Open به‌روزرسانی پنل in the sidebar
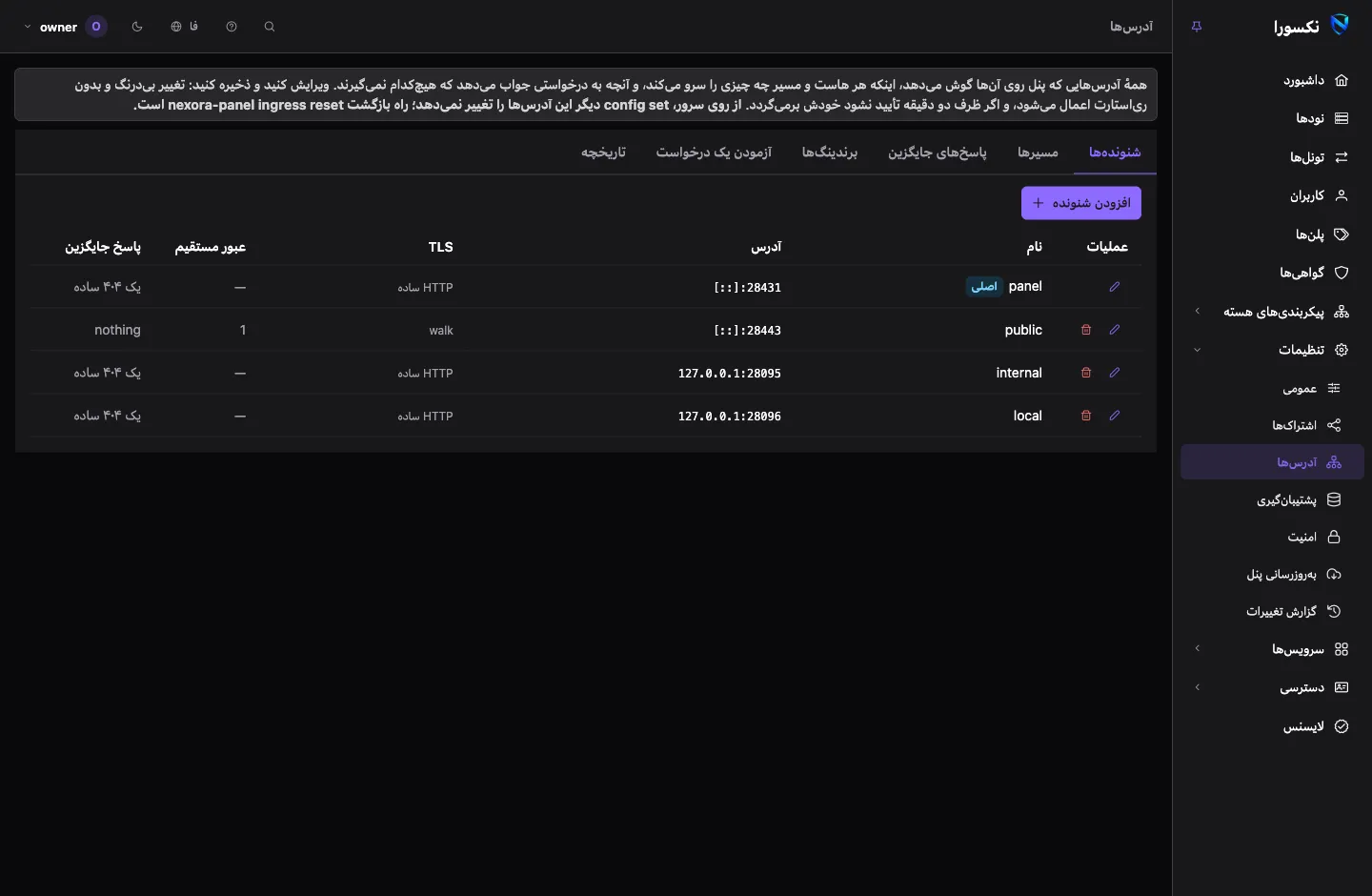Image resolution: width=1372 pixels, height=896 pixels. point(1272,574)
